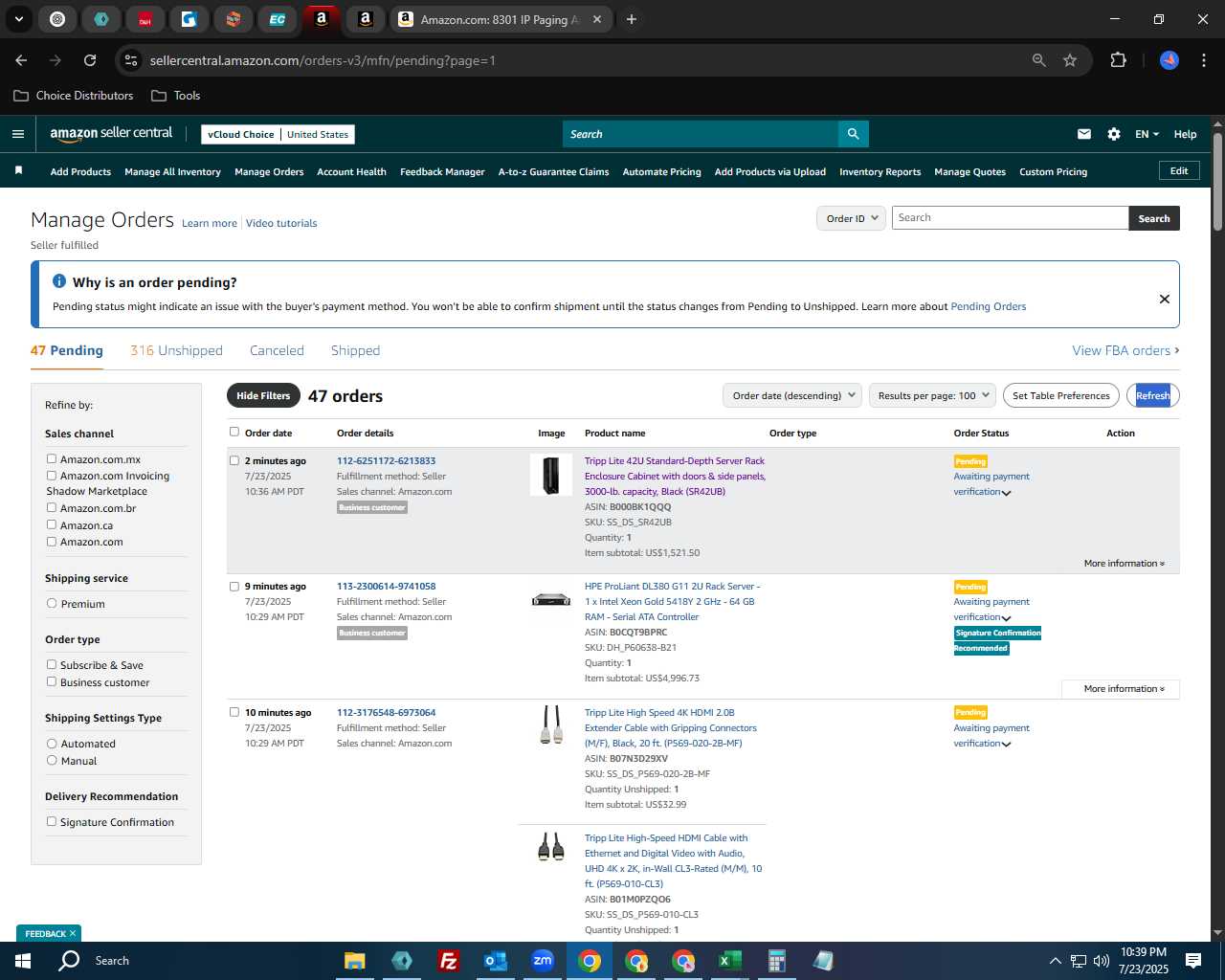Toggle the select-all orders checkbox in header
The width and height of the screenshot is (1225, 980).
click(234, 432)
